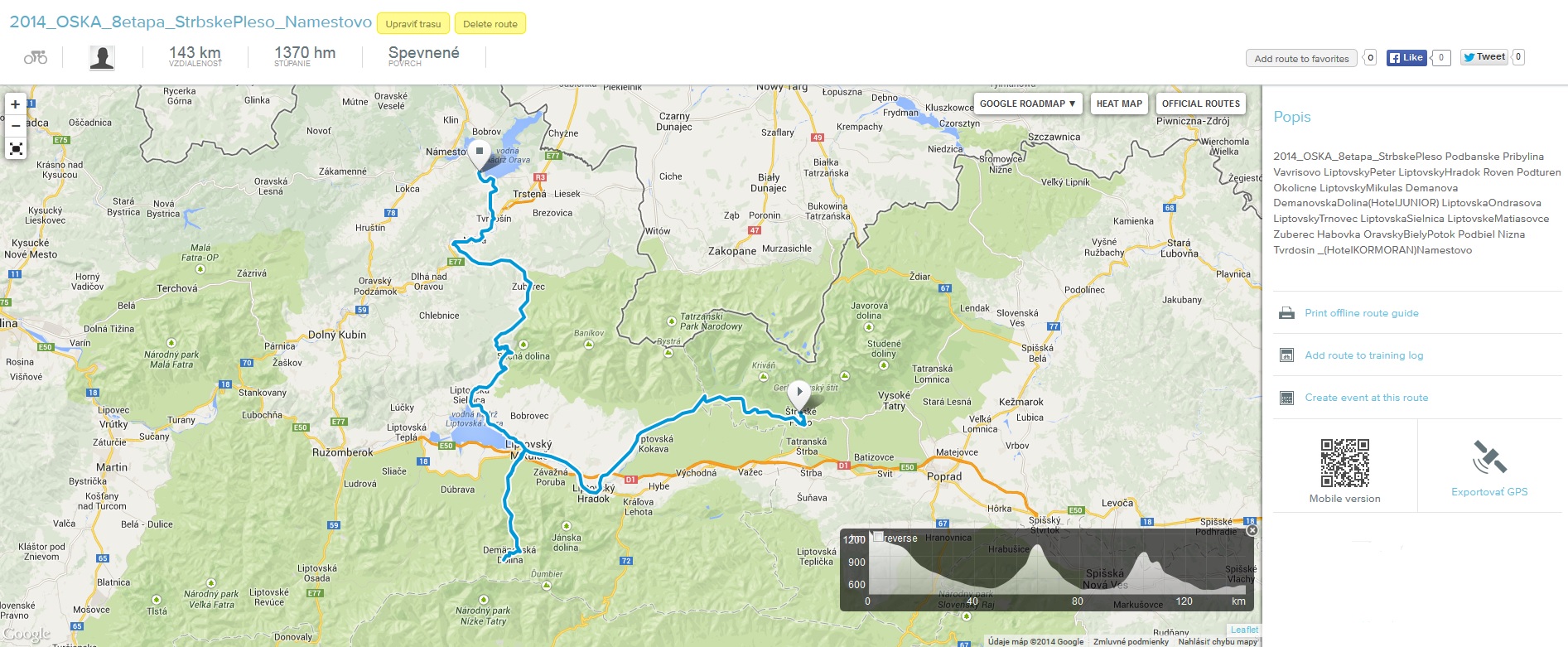Click the Tweet count box
Viewport: 1568px width, 647px height.
pos(1517,57)
